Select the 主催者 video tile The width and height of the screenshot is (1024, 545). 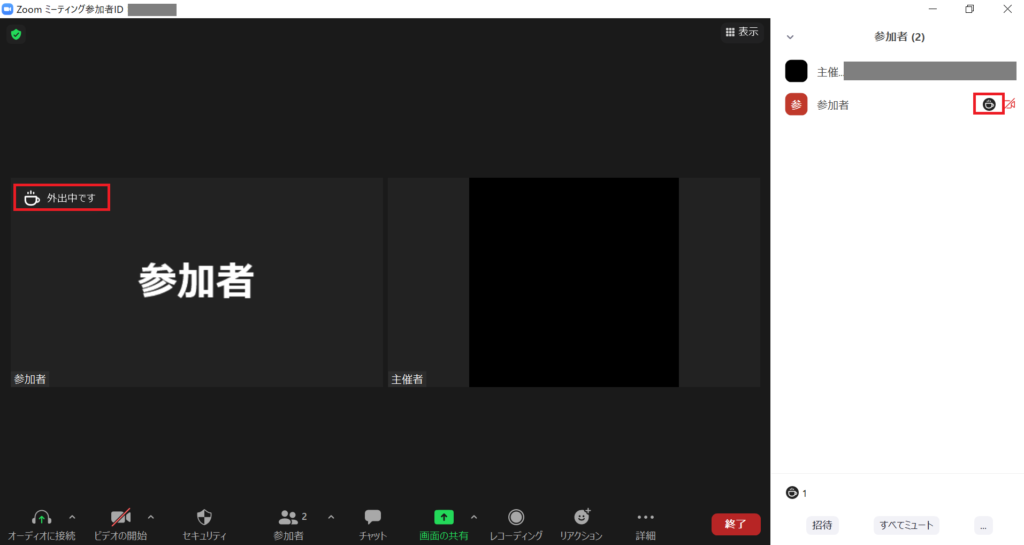(573, 282)
